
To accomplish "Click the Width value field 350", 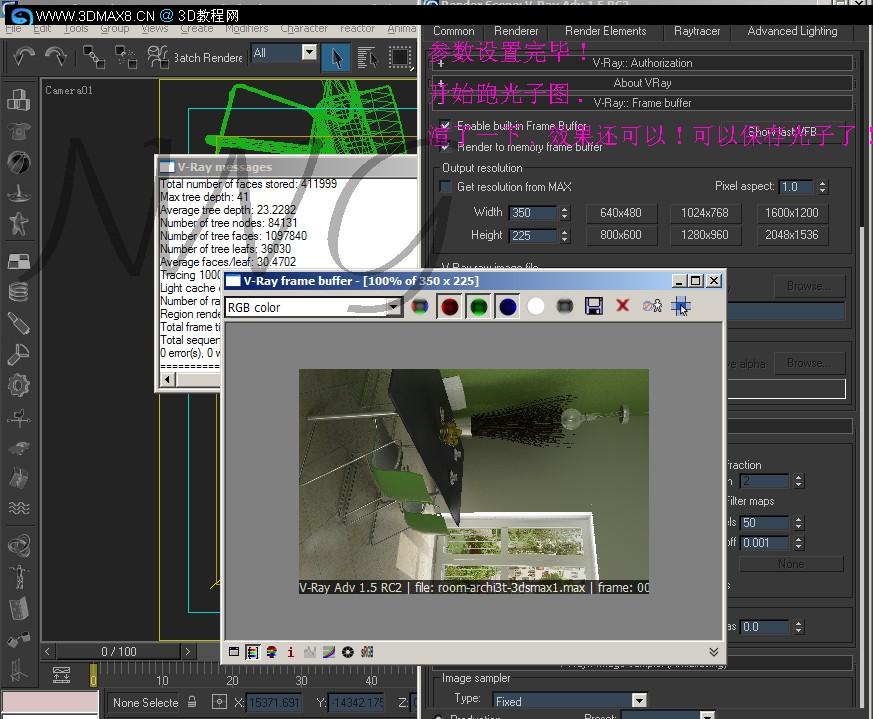I will (x=533, y=213).
